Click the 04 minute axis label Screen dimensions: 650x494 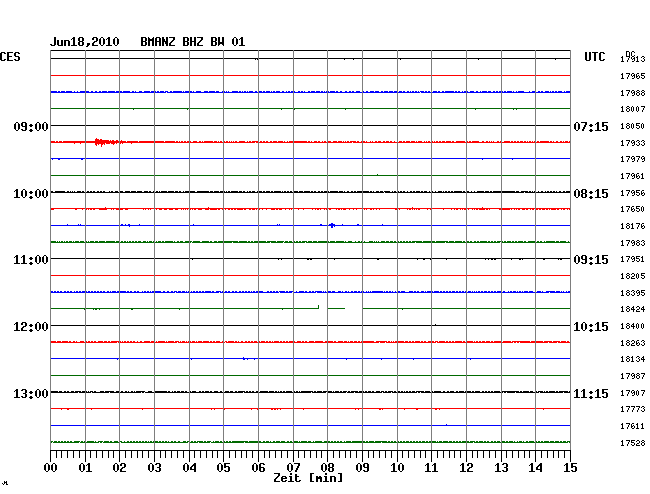pos(189,468)
